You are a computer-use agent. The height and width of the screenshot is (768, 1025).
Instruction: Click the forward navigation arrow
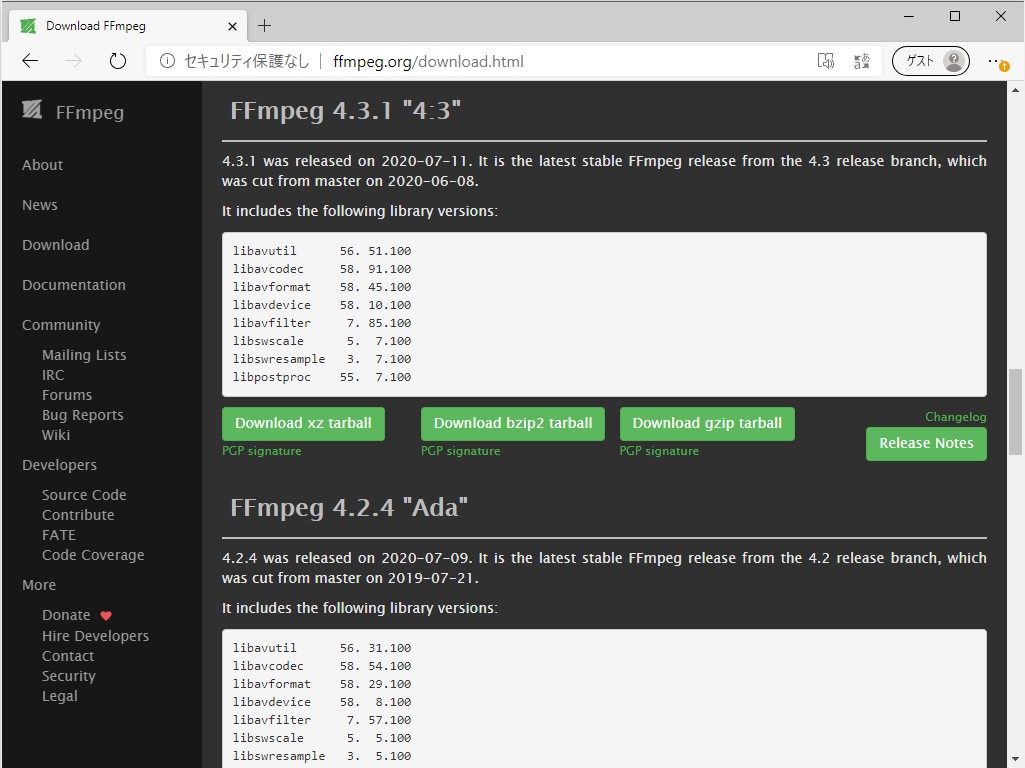tap(73, 60)
